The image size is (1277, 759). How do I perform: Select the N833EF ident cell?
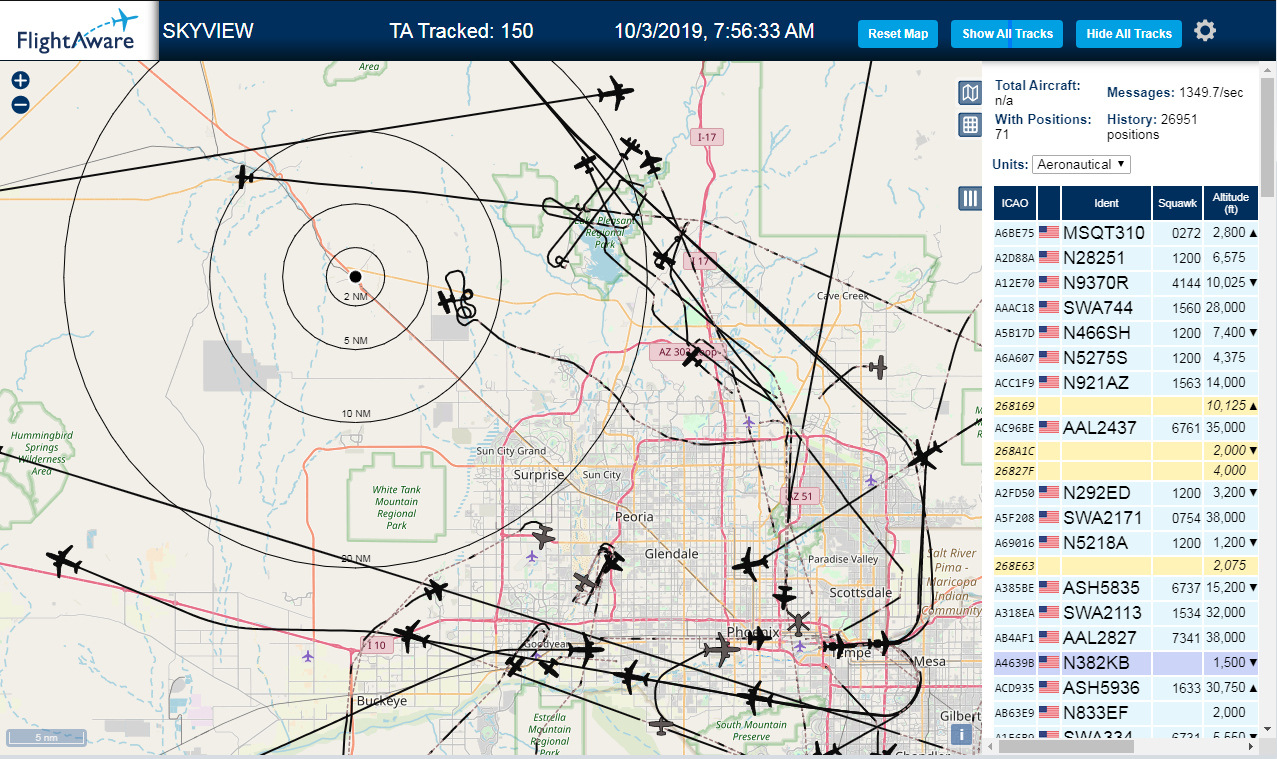tap(1106, 712)
